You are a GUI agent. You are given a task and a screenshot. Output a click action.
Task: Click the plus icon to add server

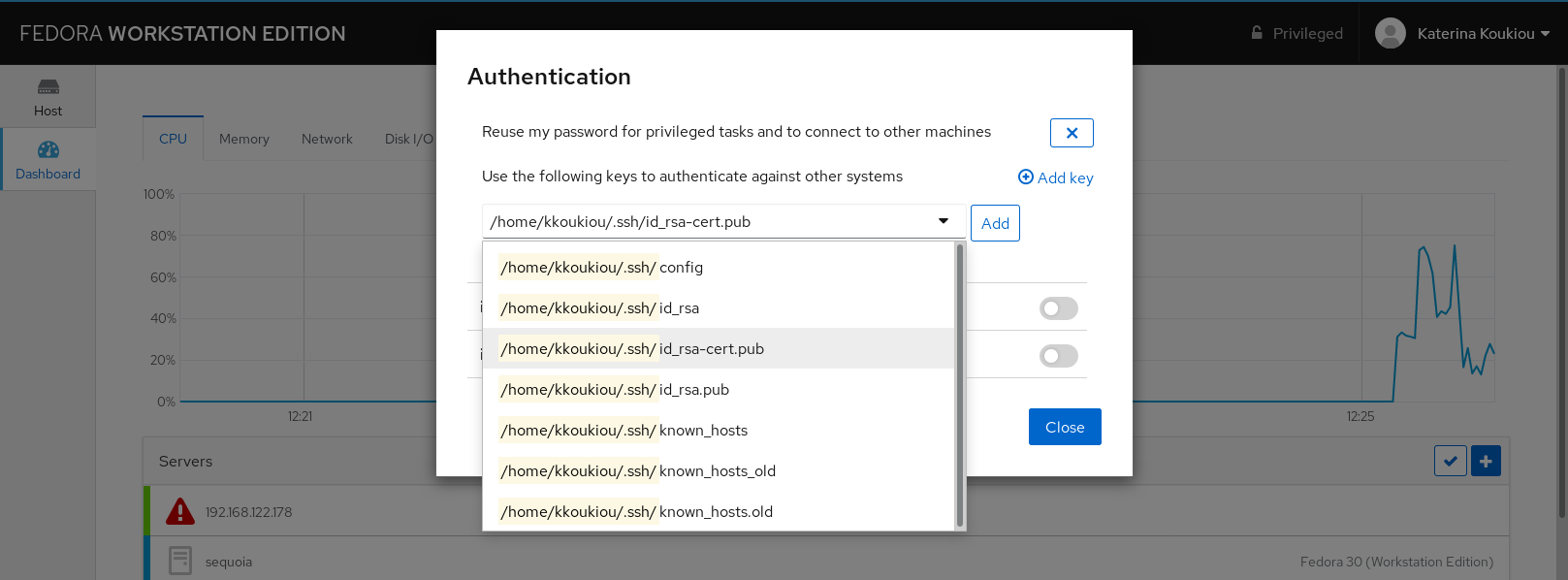[x=1486, y=461]
